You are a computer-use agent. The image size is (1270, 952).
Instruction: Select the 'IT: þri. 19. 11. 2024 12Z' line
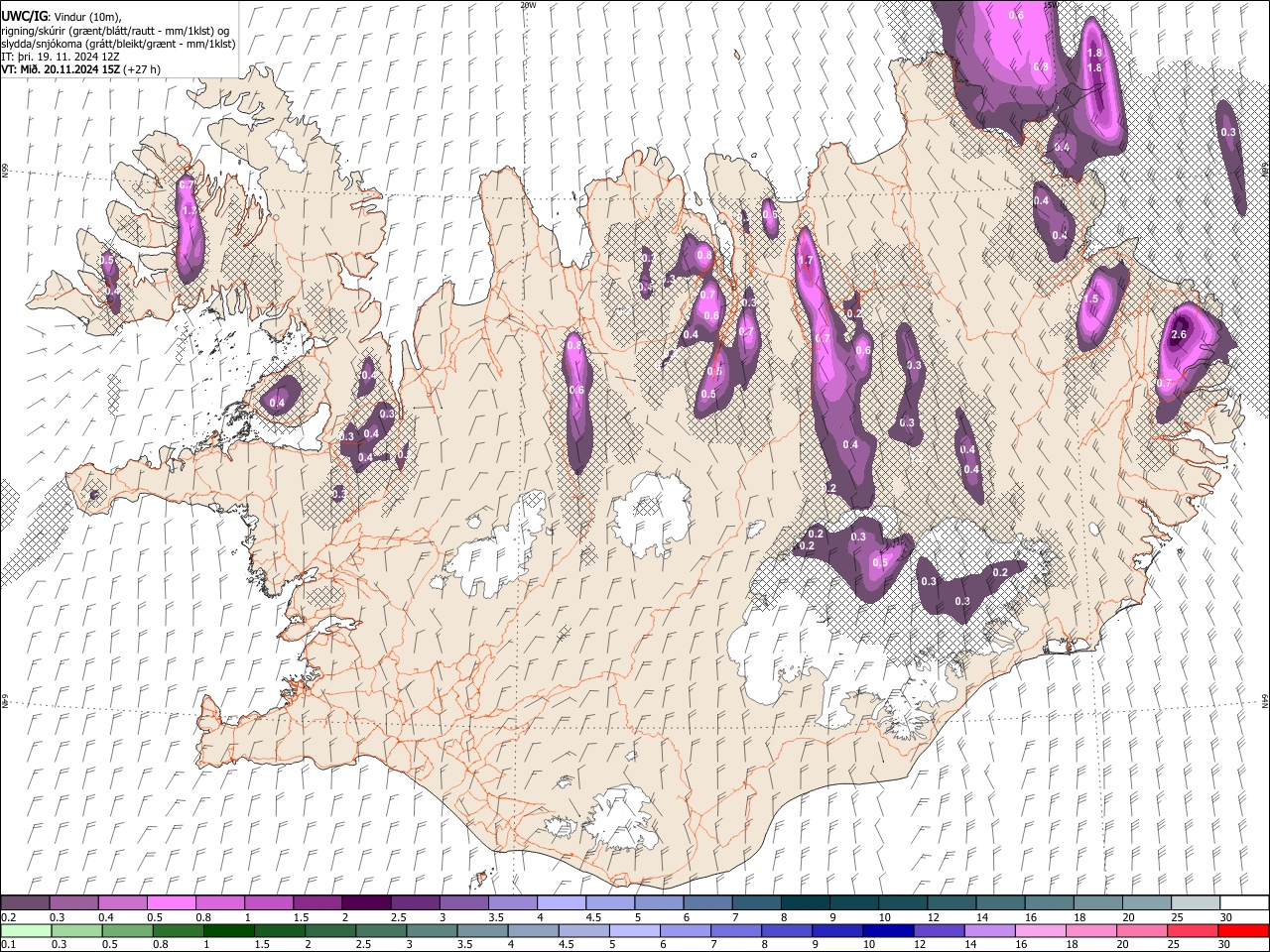62,57
